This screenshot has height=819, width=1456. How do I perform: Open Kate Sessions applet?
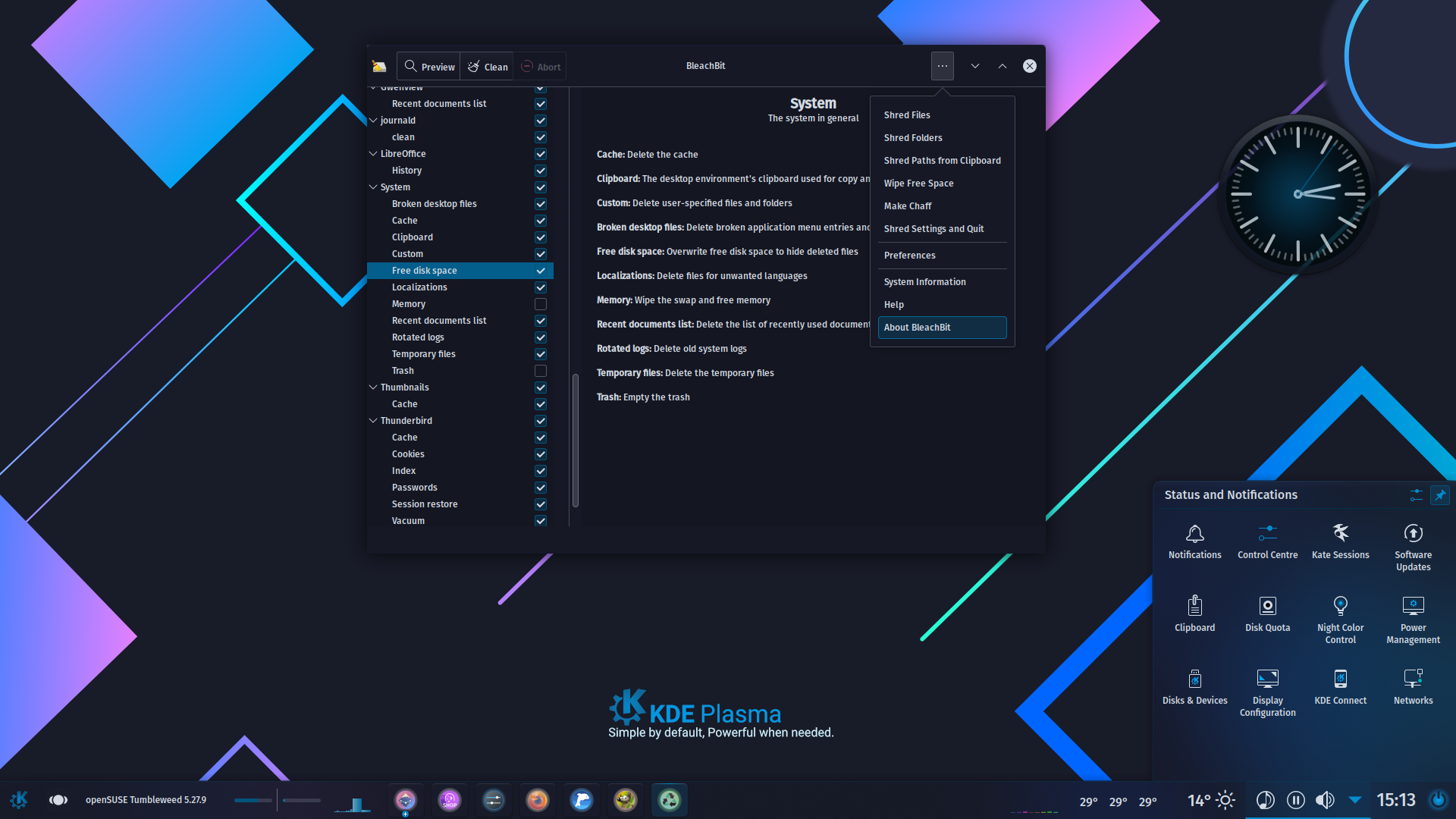point(1340,542)
